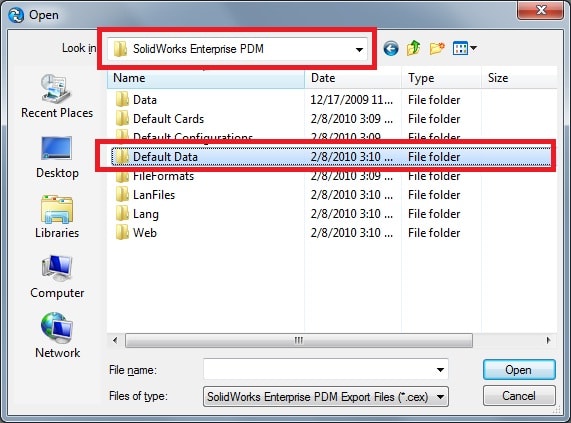This screenshot has height=423, width=571.
Task: Open Recent Places in sidebar
Action: click(x=57, y=96)
